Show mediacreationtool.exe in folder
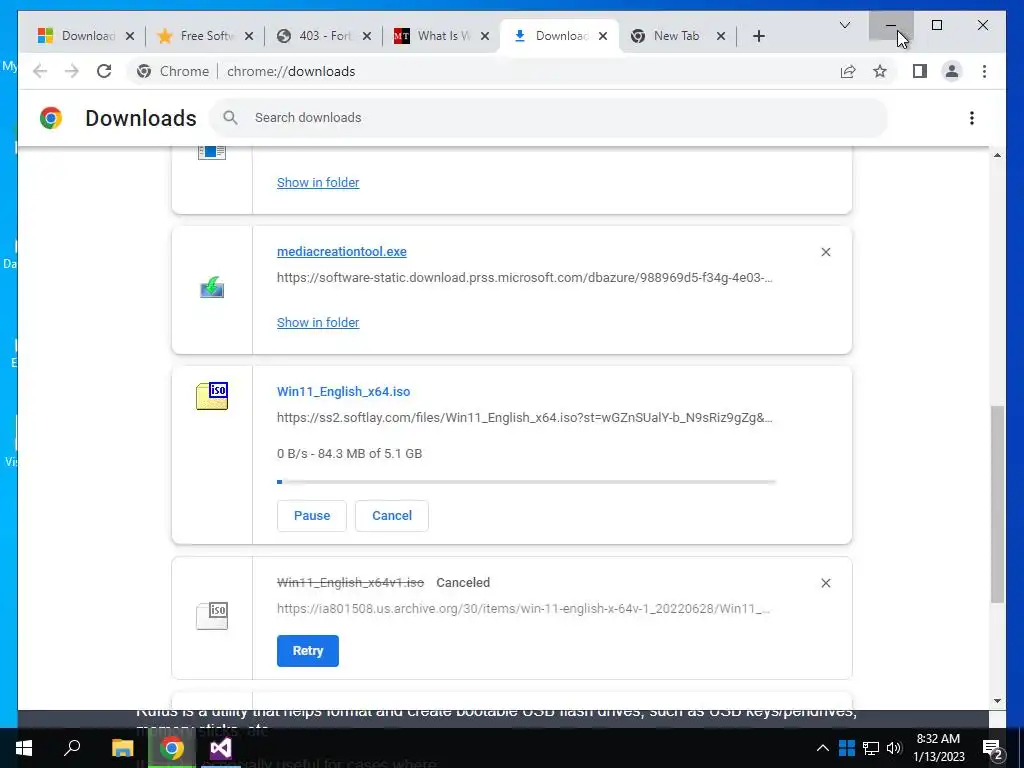 click(x=318, y=323)
